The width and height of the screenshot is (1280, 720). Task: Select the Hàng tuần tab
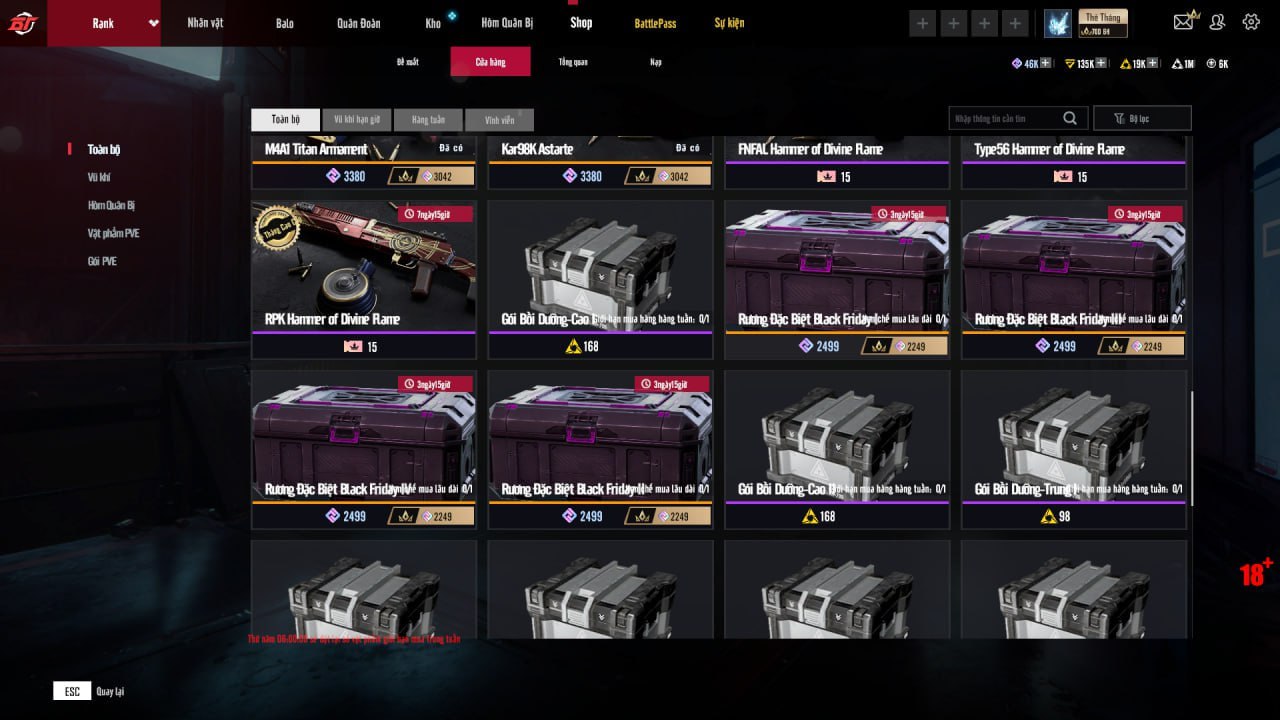pos(427,120)
